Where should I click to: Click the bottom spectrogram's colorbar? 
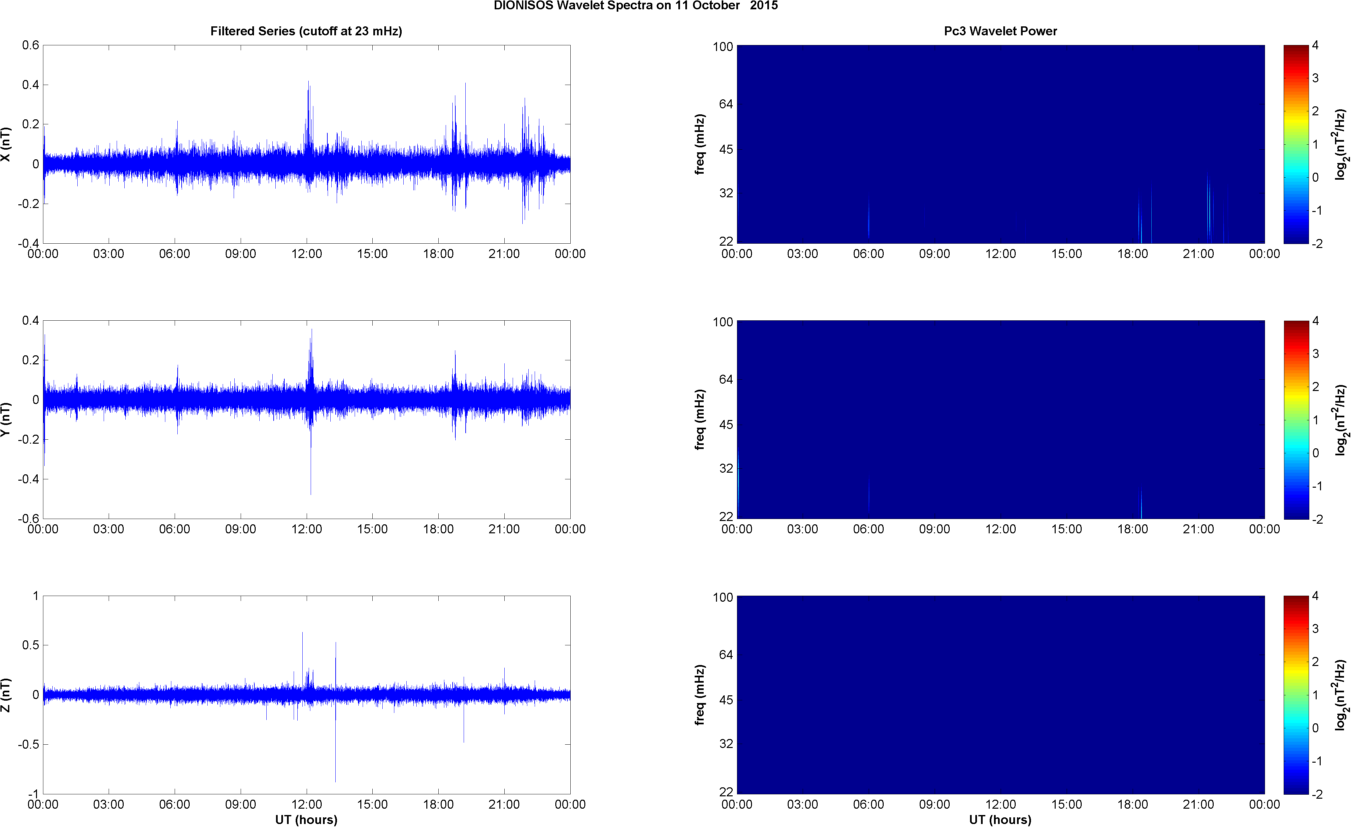click(1294, 695)
